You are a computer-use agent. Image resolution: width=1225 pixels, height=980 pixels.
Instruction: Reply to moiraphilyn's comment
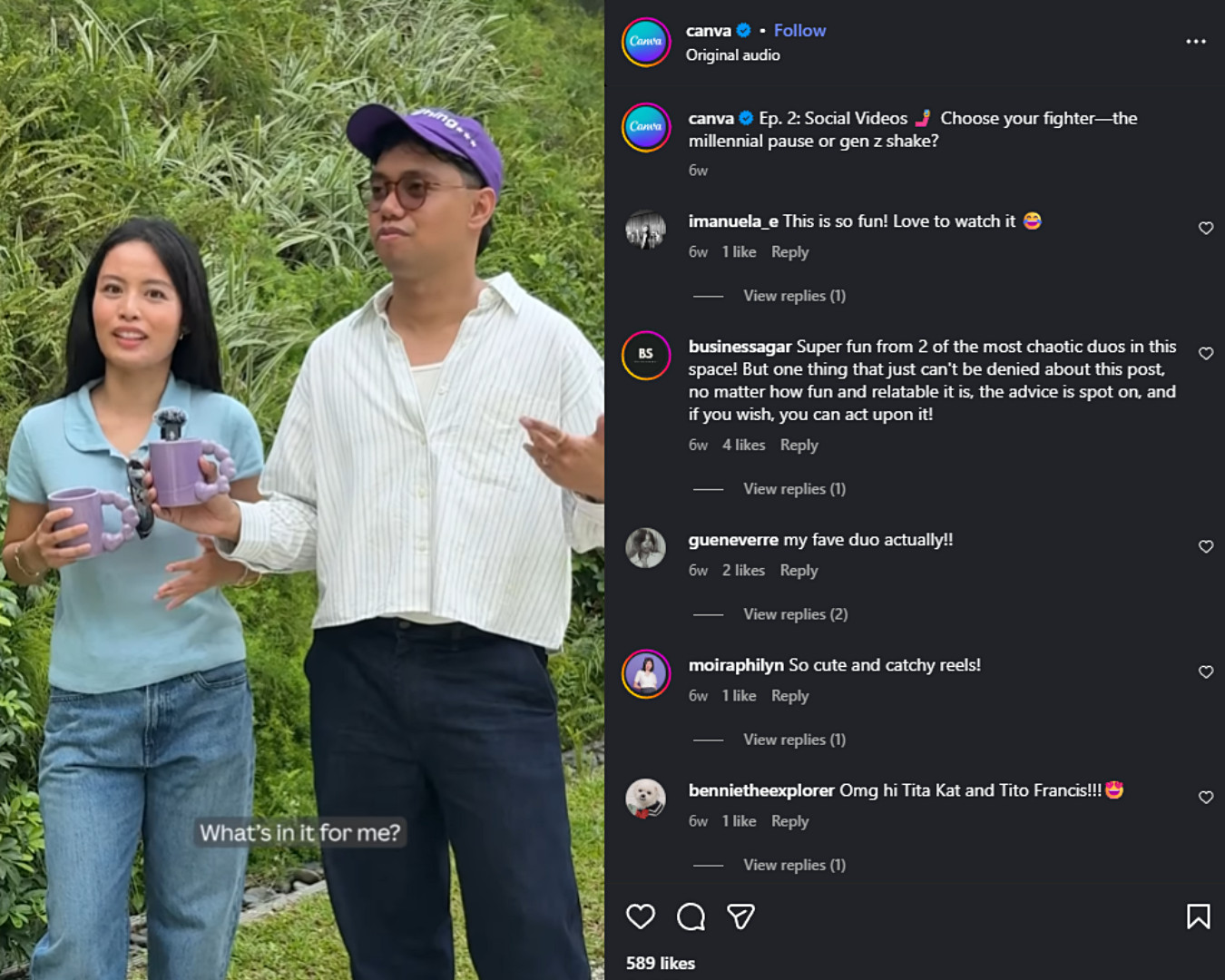click(x=789, y=695)
